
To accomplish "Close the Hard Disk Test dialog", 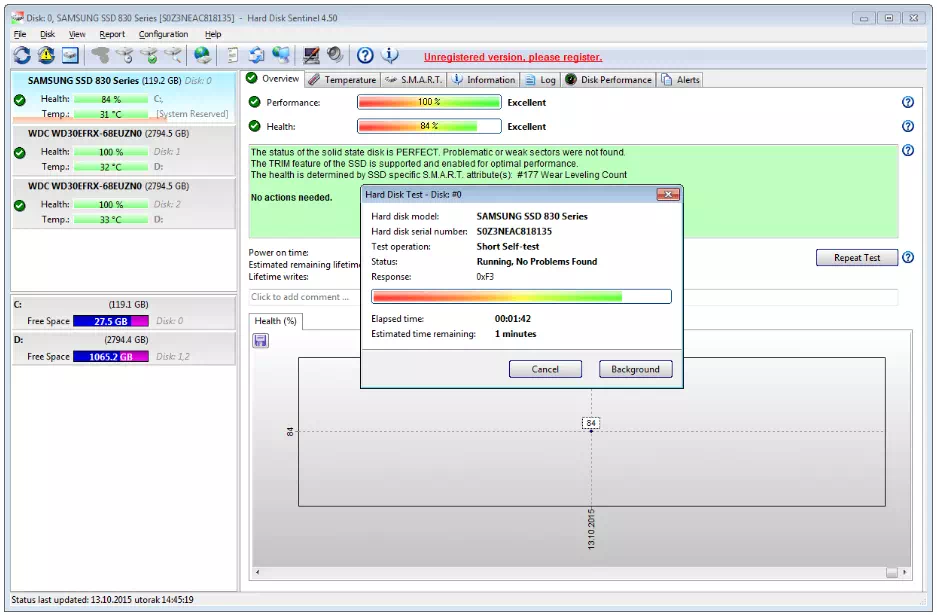I will click(x=668, y=194).
